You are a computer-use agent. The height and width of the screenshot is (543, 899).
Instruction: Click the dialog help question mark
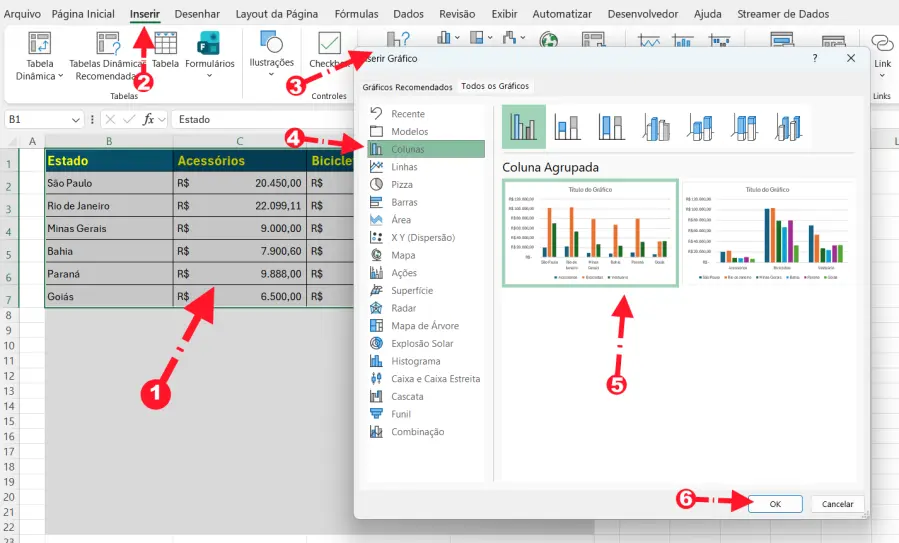[815, 59]
